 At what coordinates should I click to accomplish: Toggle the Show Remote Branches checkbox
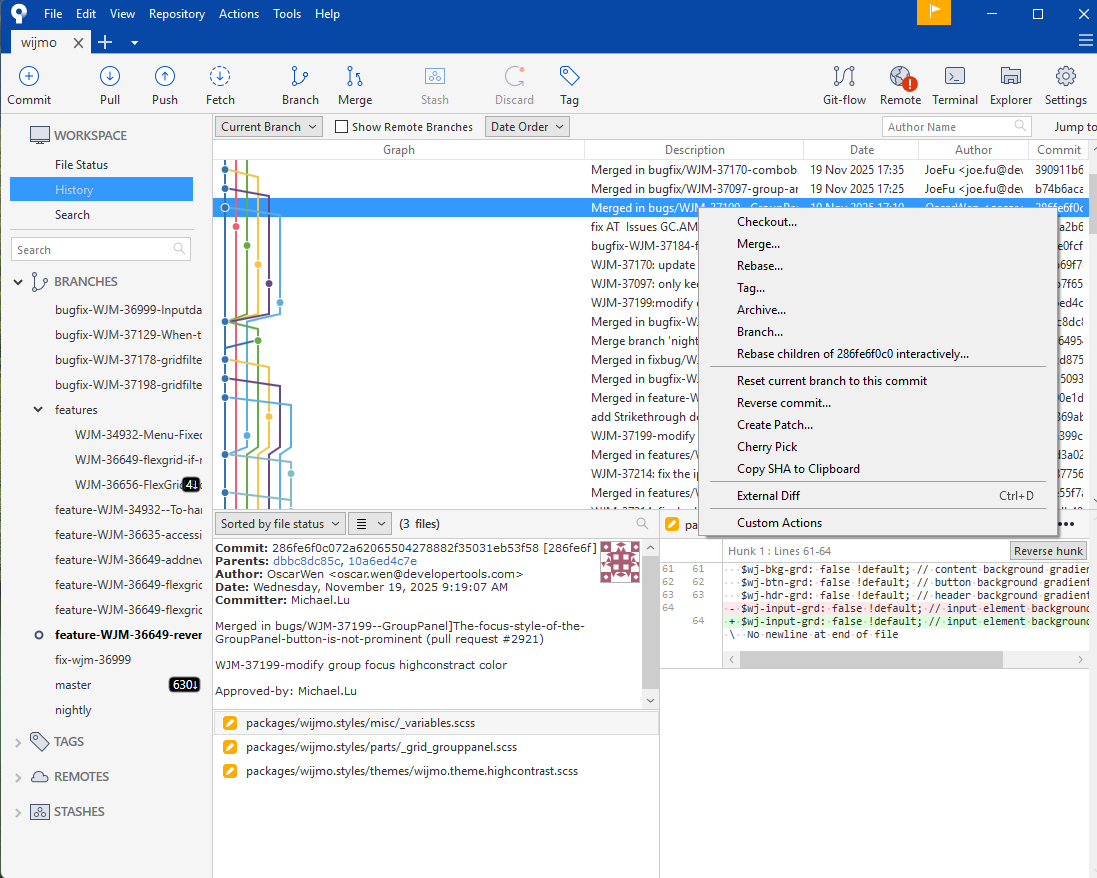point(341,127)
